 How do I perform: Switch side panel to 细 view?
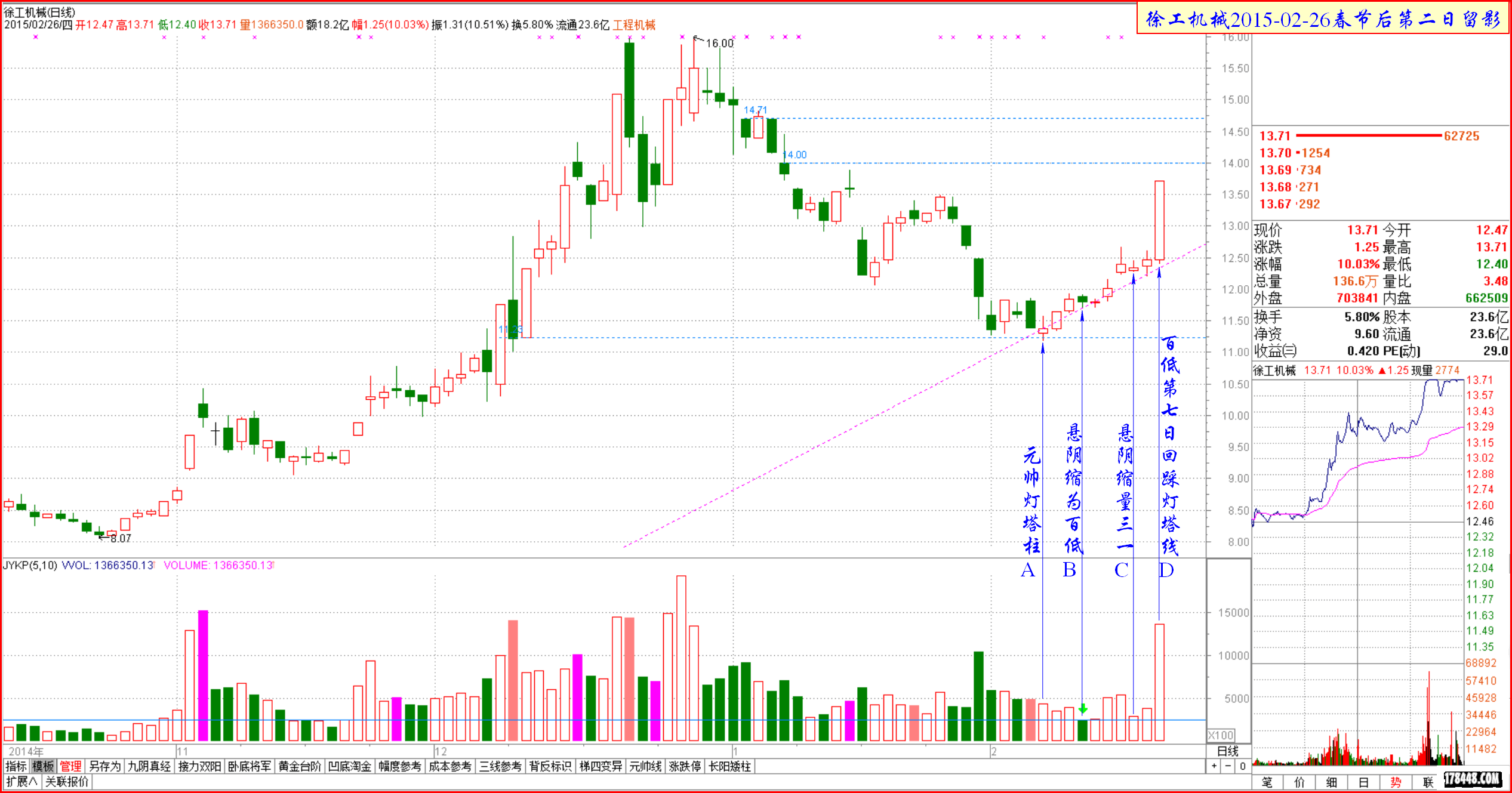coord(1331,782)
